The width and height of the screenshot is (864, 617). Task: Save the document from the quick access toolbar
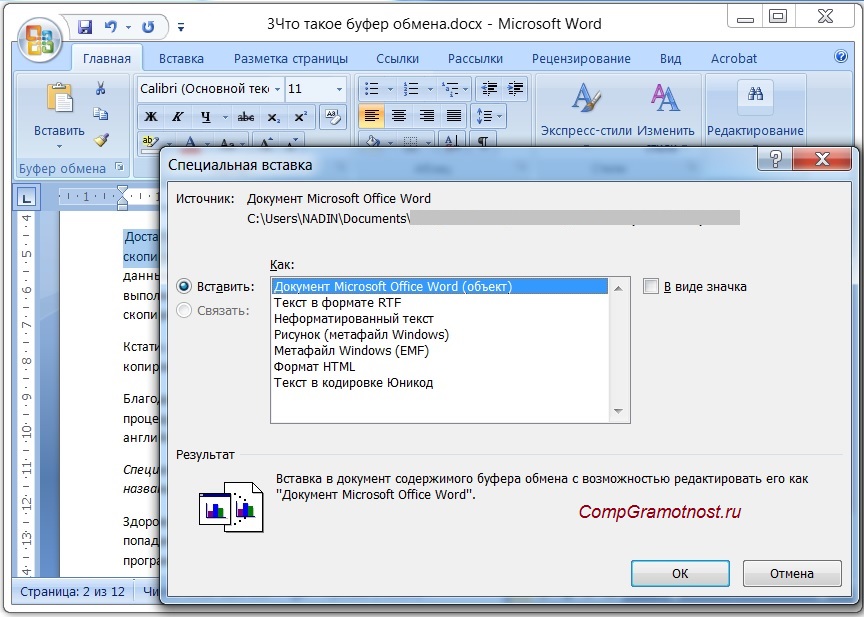pyautogui.click(x=84, y=26)
